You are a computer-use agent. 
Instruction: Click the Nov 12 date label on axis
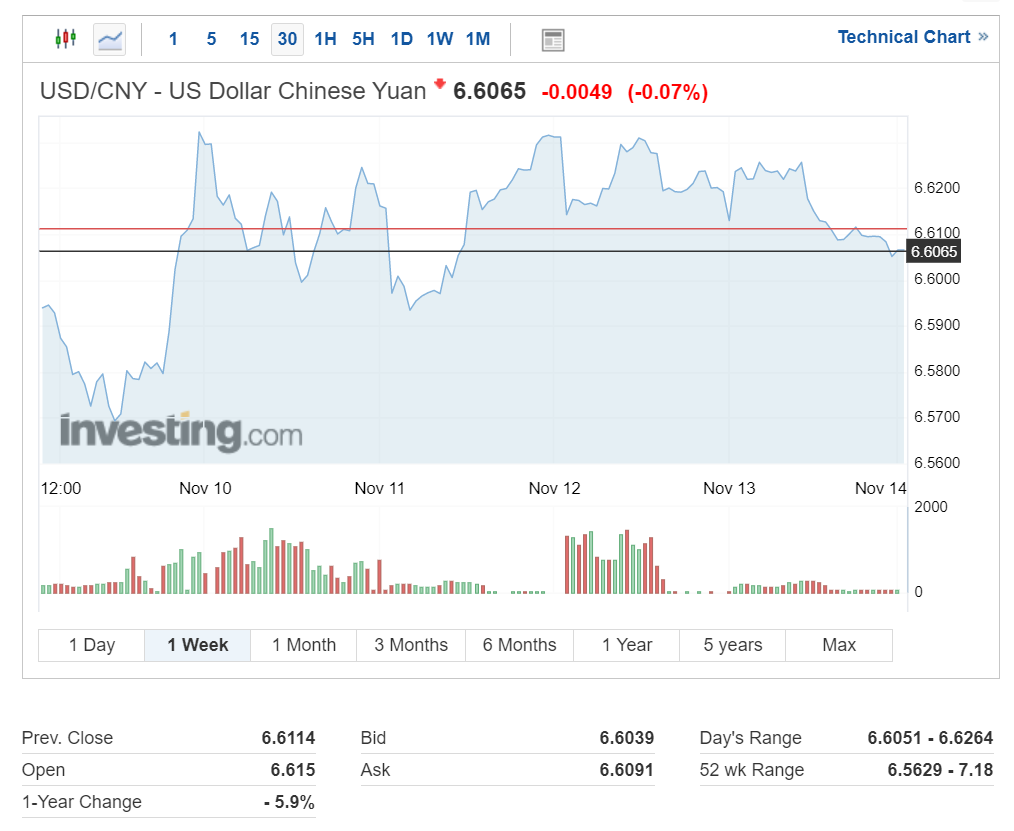pos(554,488)
